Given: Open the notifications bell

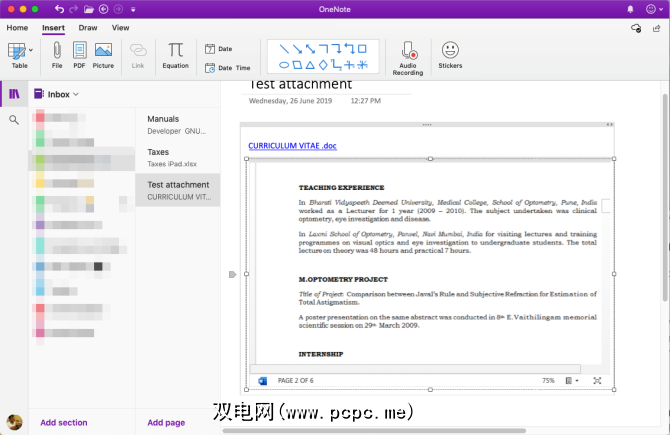Looking at the screenshot, I should click(631, 9).
